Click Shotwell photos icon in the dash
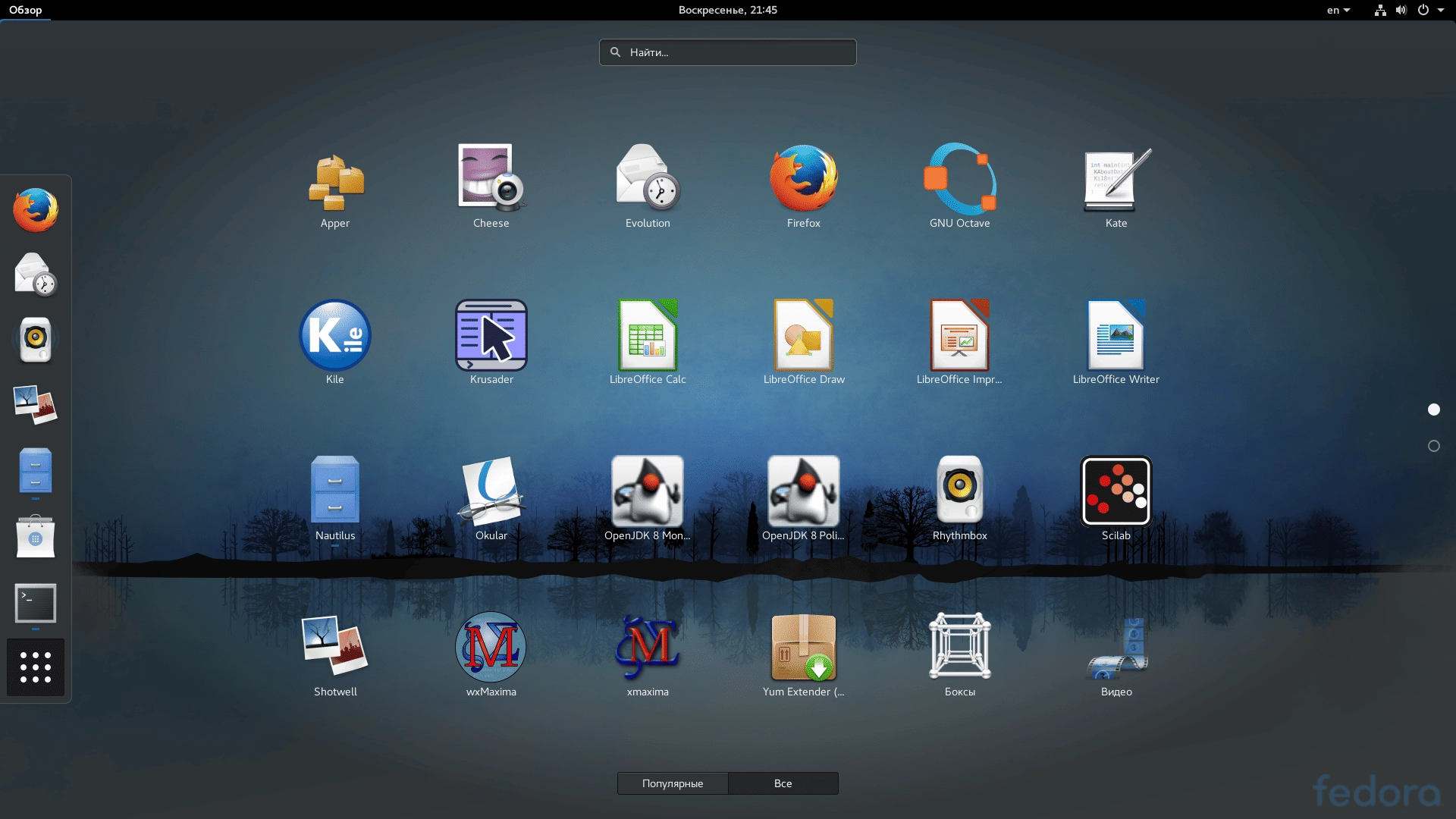 coord(36,404)
